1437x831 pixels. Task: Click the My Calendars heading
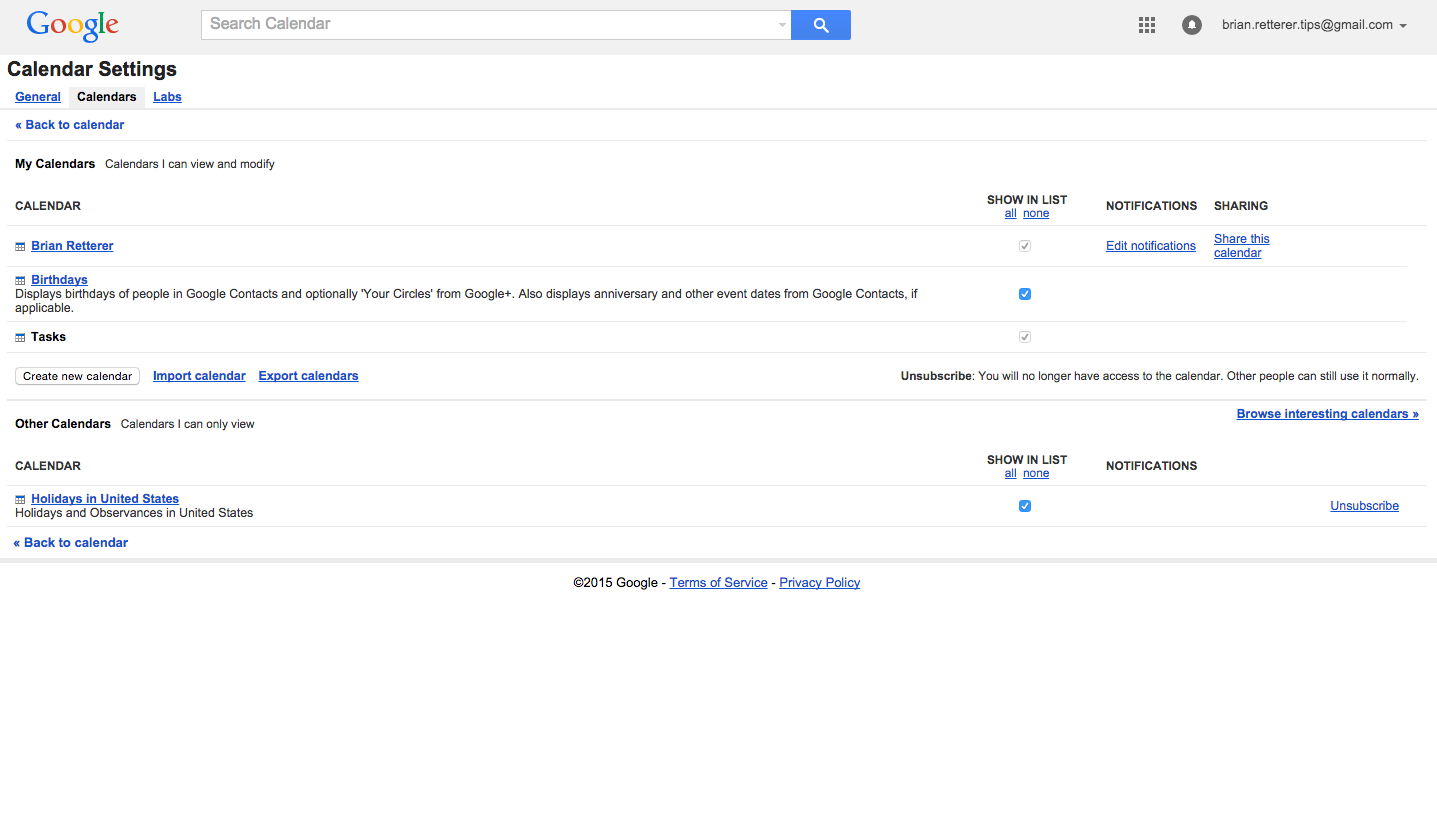click(x=55, y=164)
